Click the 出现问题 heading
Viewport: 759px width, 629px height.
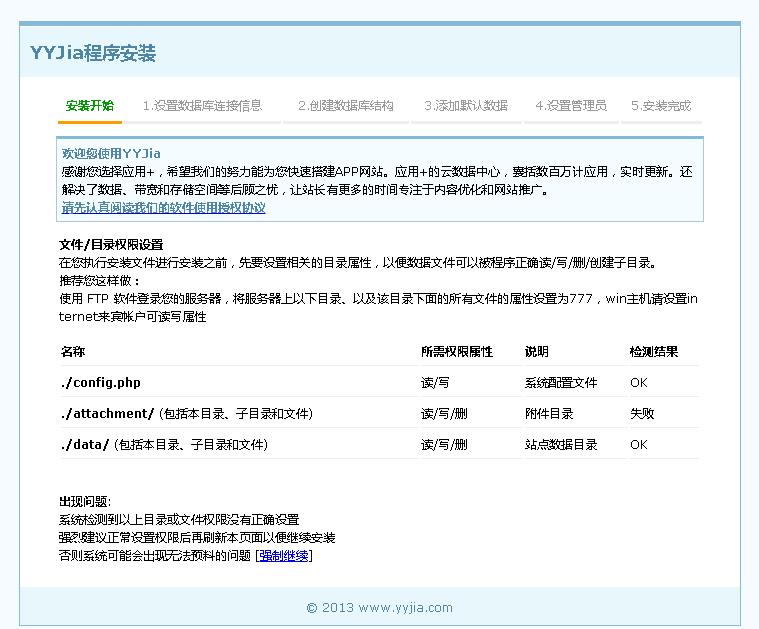(85, 502)
